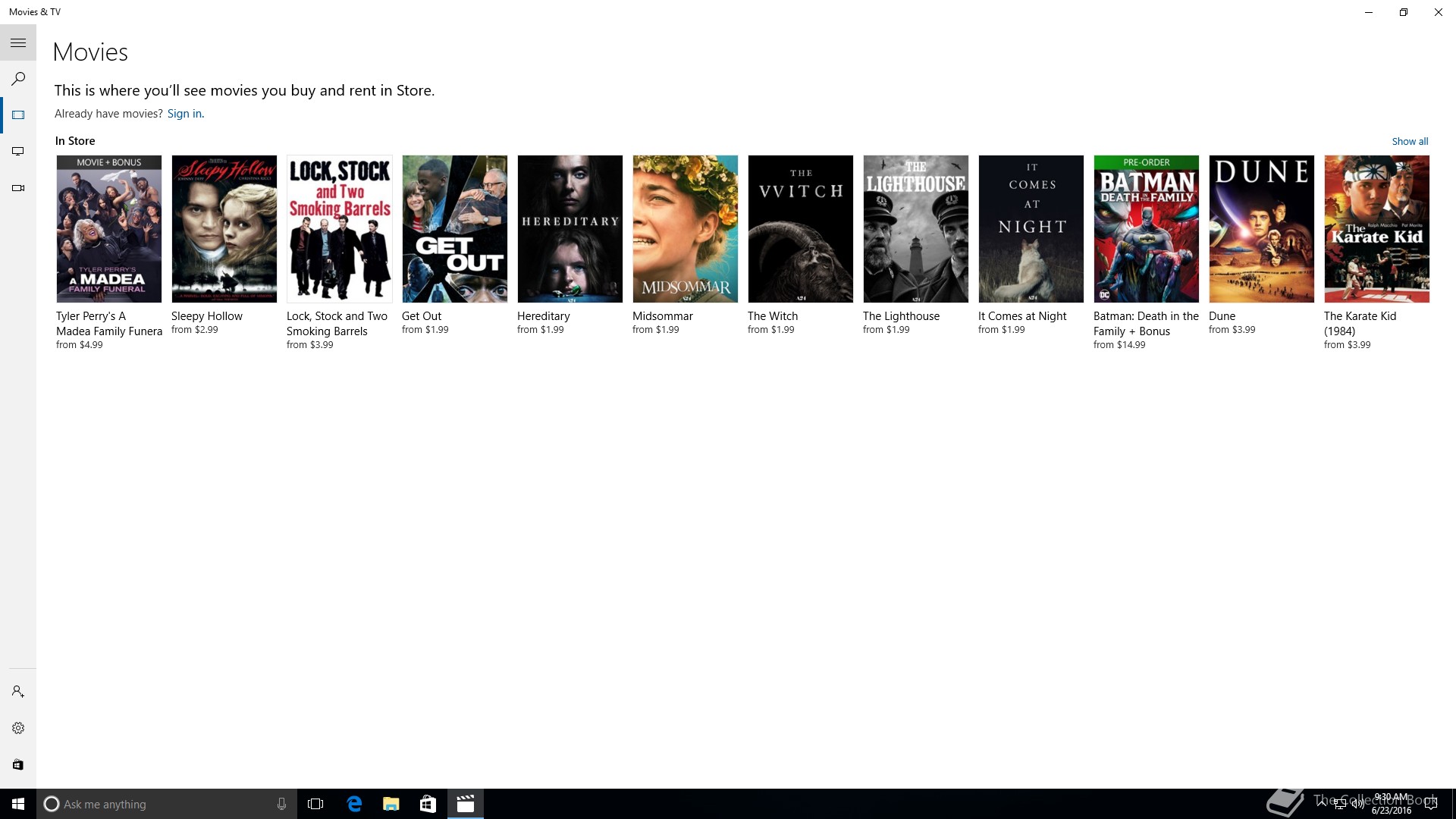1456x819 pixels.
Task: Launch Microsoft Edge from the taskbar
Action: [x=354, y=804]
